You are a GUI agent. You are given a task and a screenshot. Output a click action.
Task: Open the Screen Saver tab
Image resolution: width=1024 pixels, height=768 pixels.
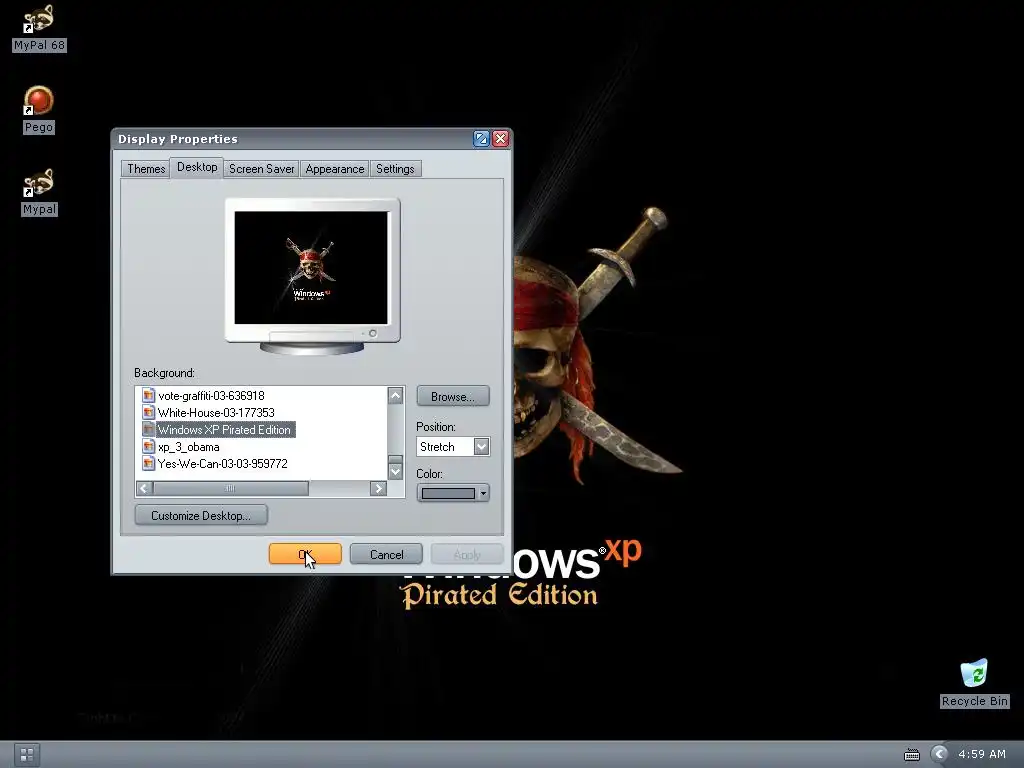point(261,168)
